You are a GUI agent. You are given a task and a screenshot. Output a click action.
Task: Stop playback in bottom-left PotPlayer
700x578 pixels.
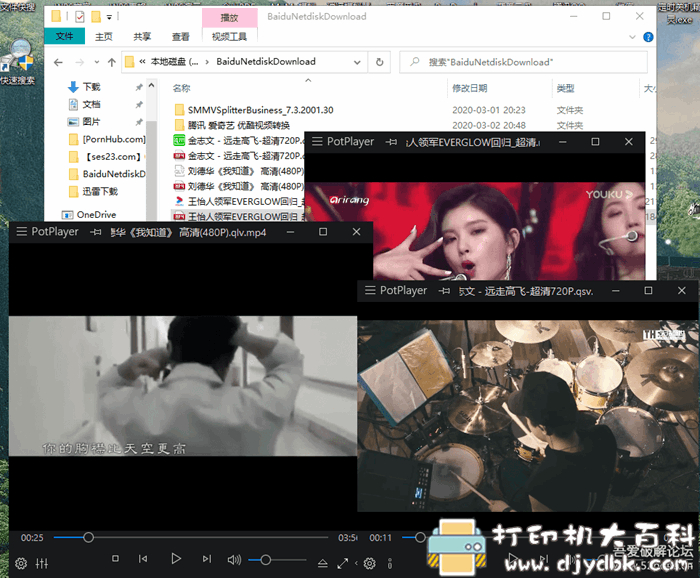(115, 558)
